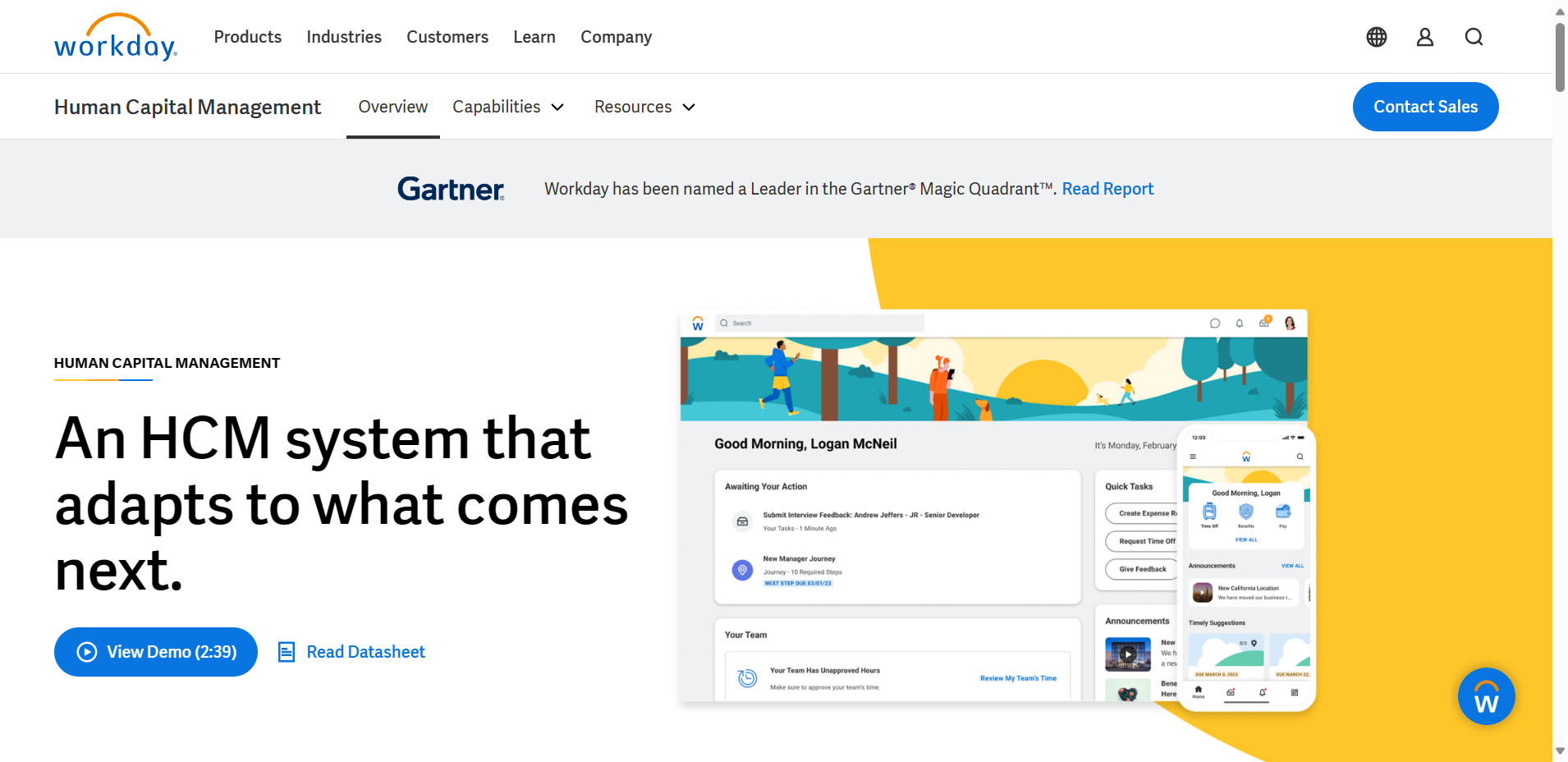Open the Learn menu

click(x=534, y=37)
